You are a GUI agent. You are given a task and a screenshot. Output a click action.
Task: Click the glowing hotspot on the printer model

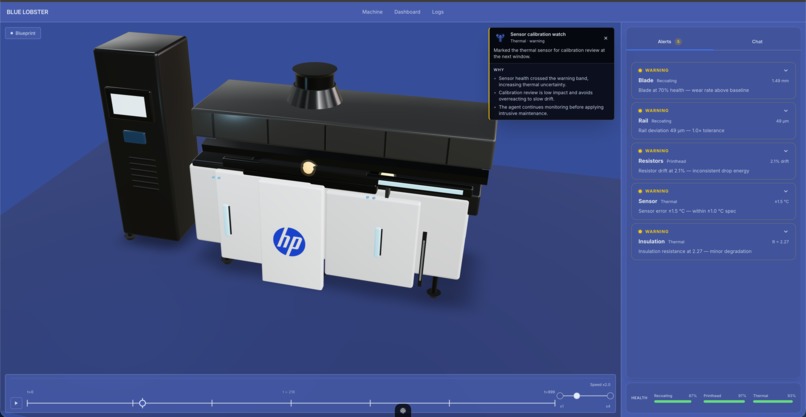308,167
